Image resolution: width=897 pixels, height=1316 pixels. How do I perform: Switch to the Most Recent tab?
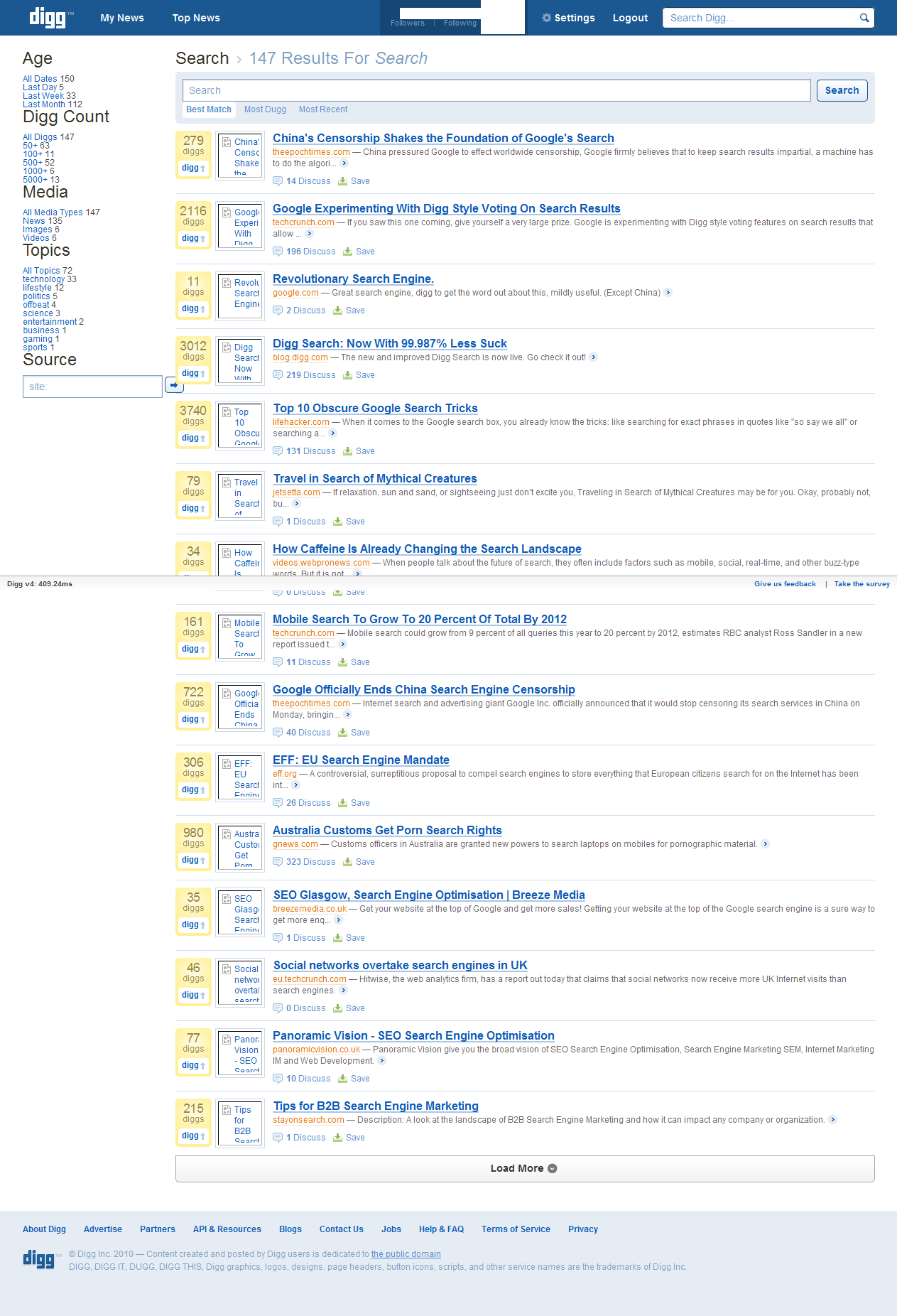coord(323,109)
